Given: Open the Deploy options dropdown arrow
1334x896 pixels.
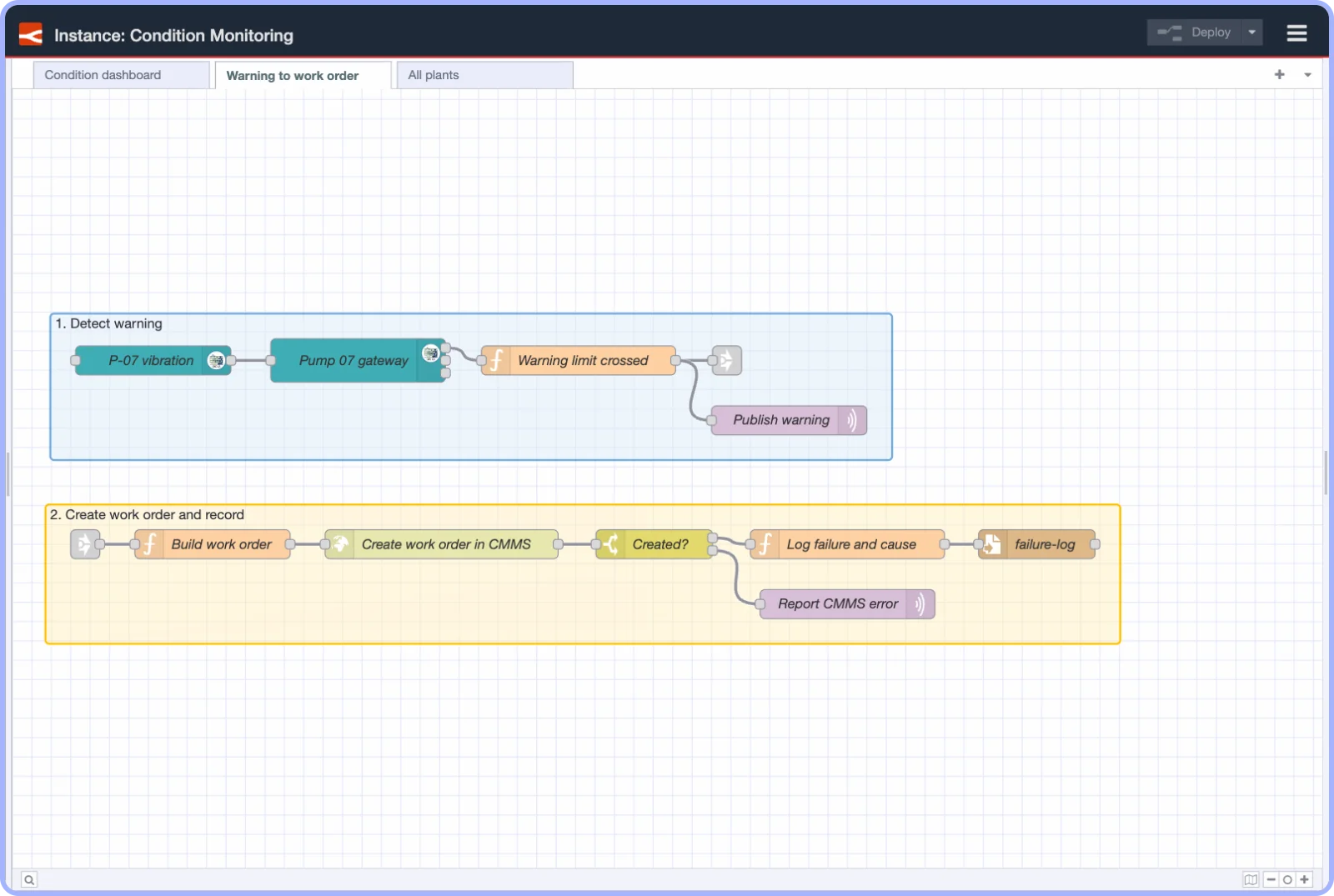Looking at the screenshot, I should coord(1251,33).
